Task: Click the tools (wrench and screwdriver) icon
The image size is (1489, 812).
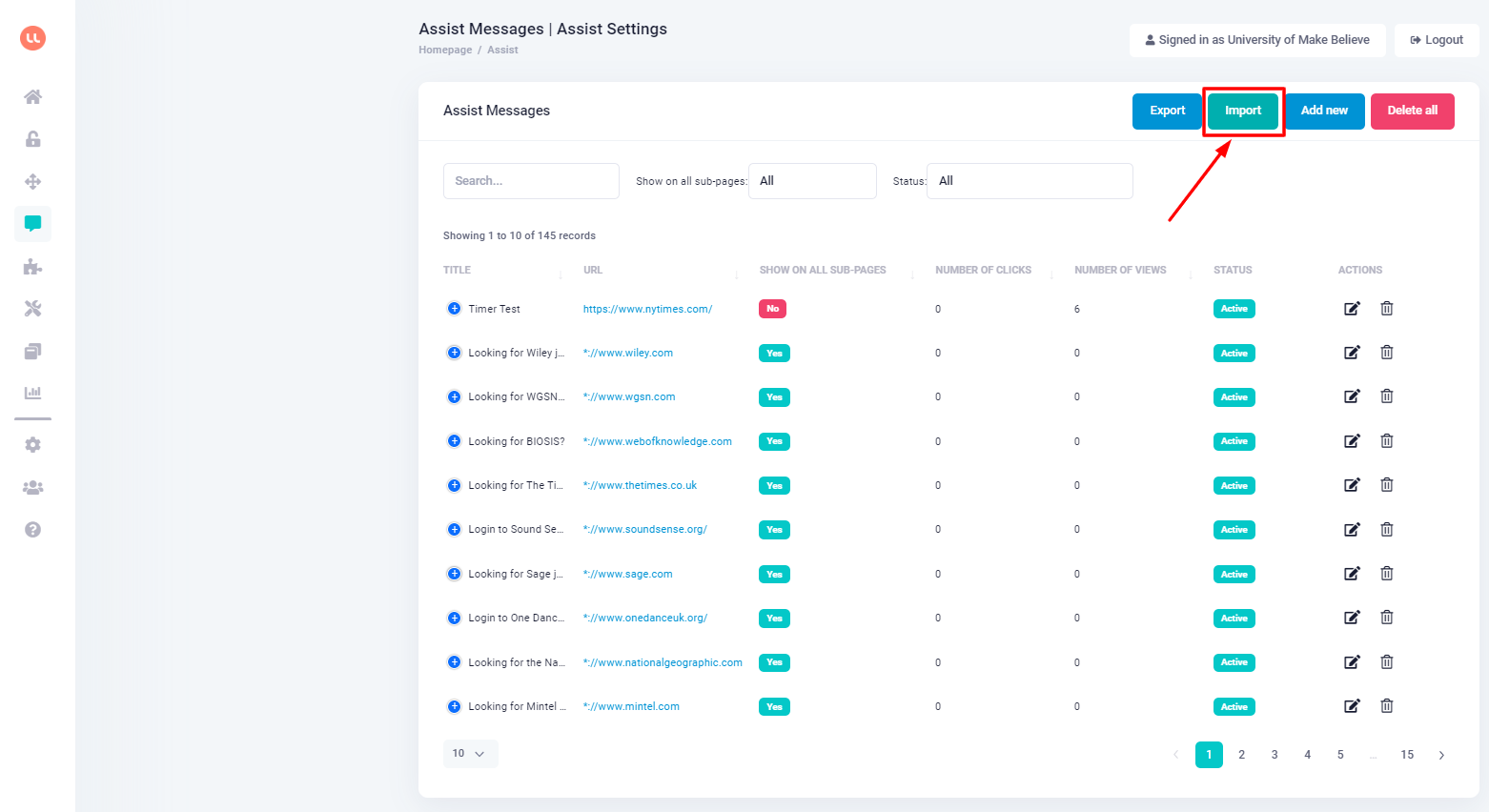Action: click(32, 308)
